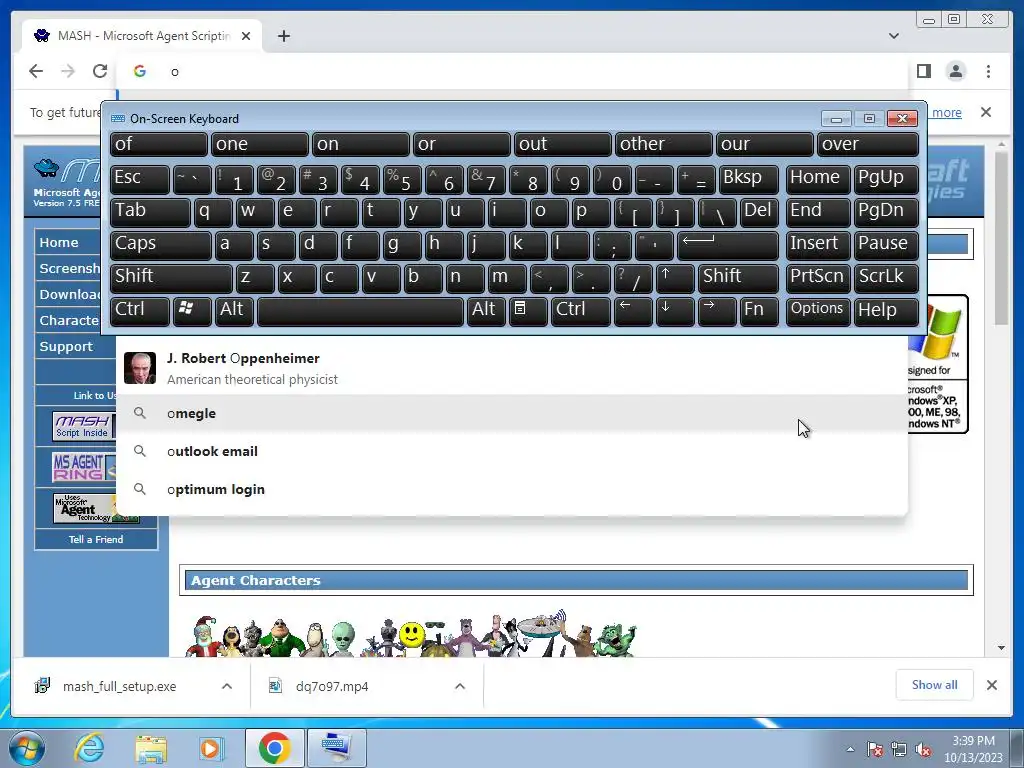Open Windows Media Player on taskbar

tap(211, 748)
